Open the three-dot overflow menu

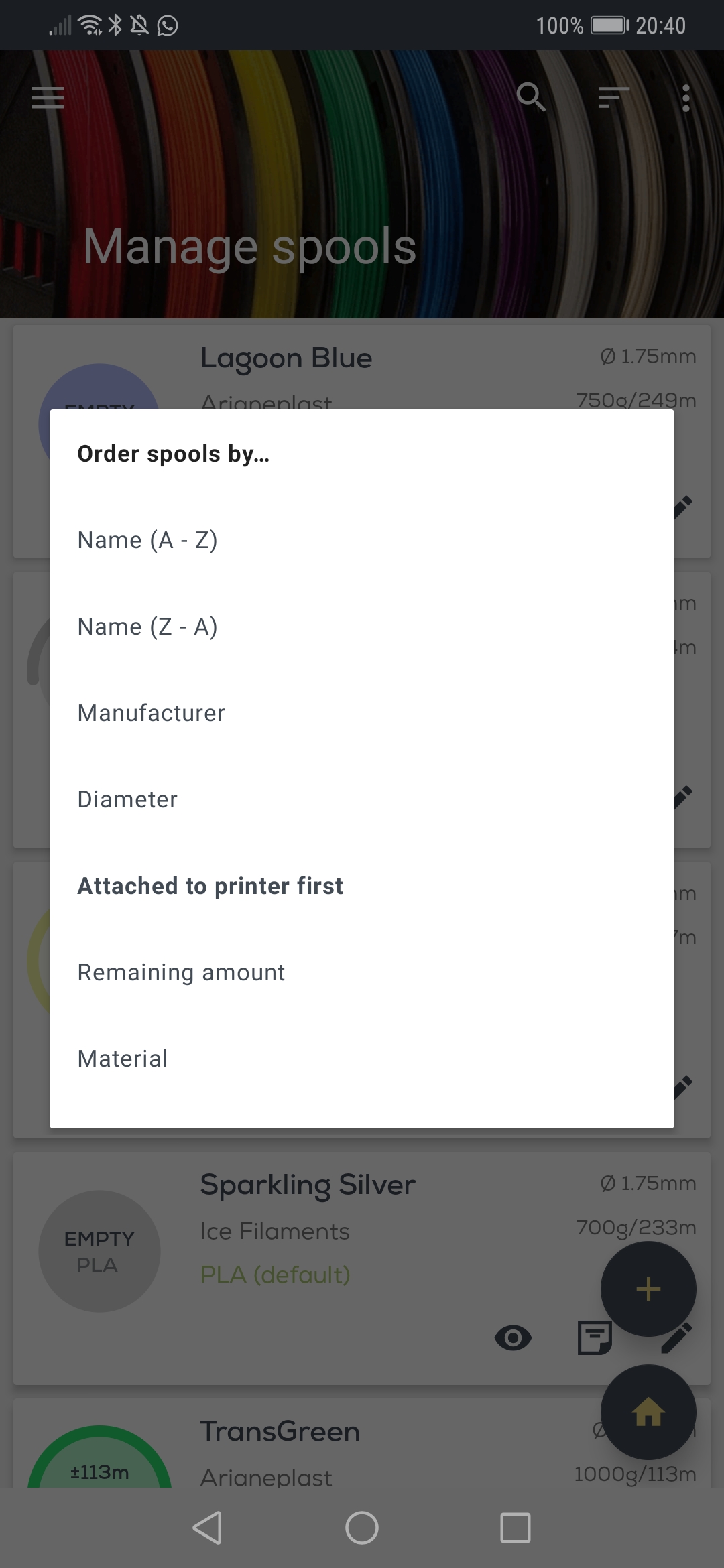(685, 98)
